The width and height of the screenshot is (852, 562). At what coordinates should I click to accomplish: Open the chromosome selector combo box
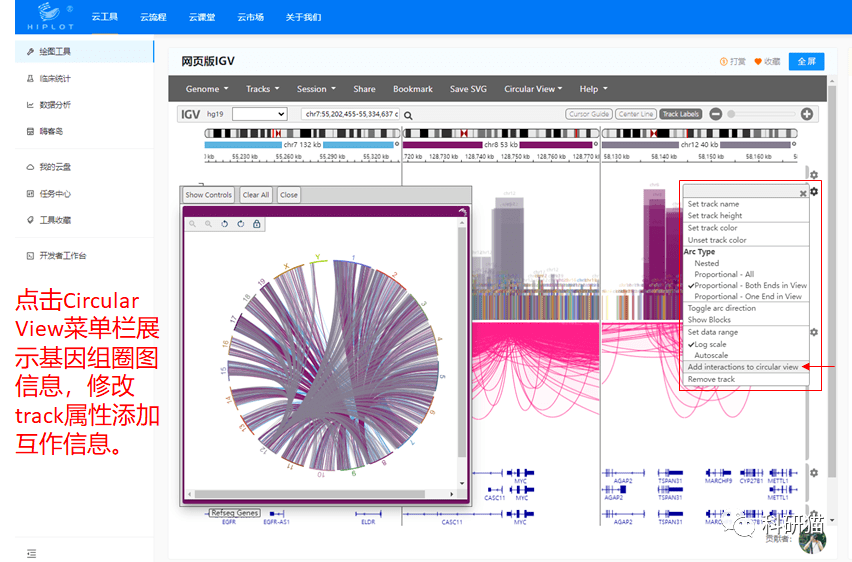tap(259, 115)
